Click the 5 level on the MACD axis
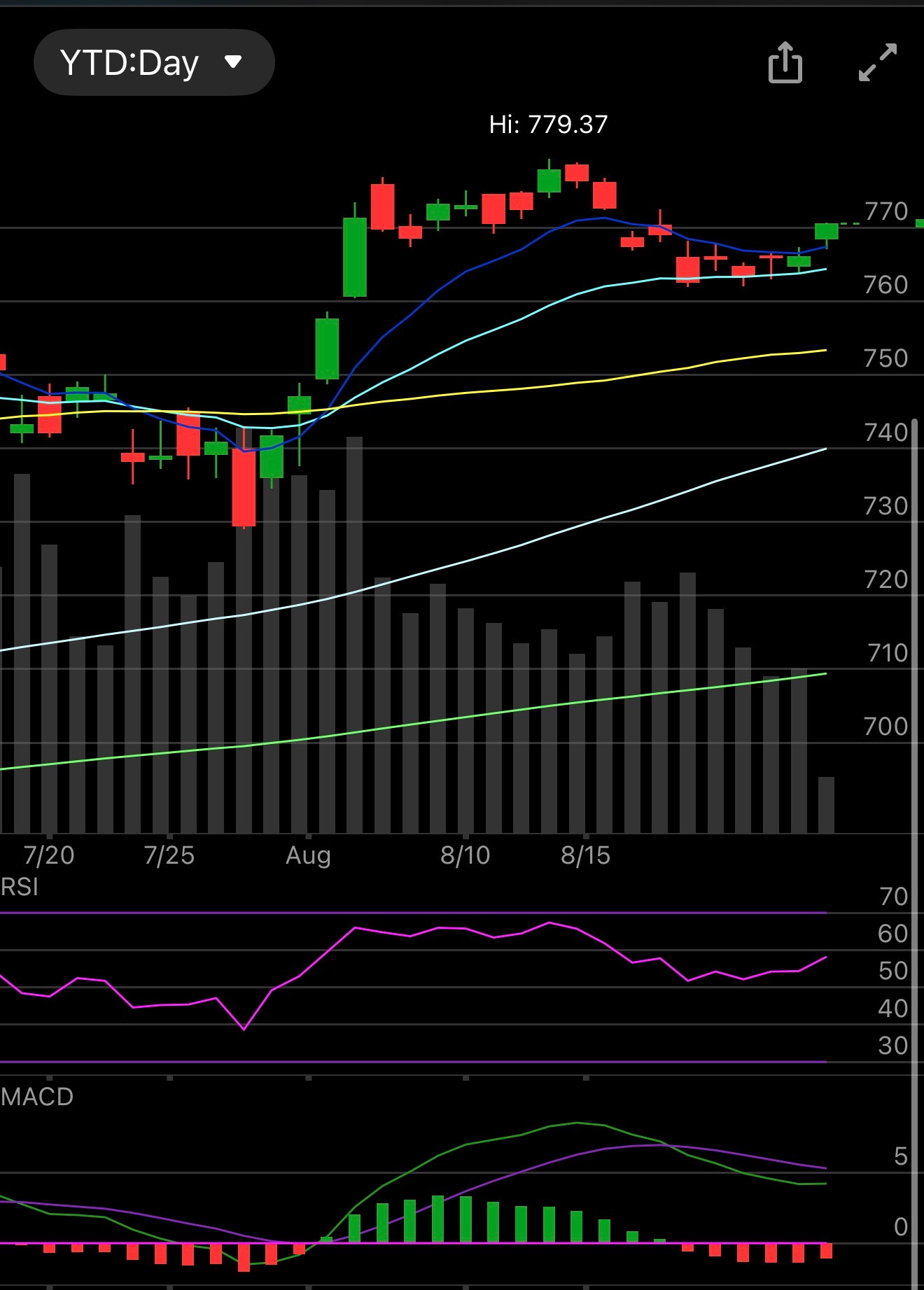Screen dimensions: 924x1290 [901, 1157]
